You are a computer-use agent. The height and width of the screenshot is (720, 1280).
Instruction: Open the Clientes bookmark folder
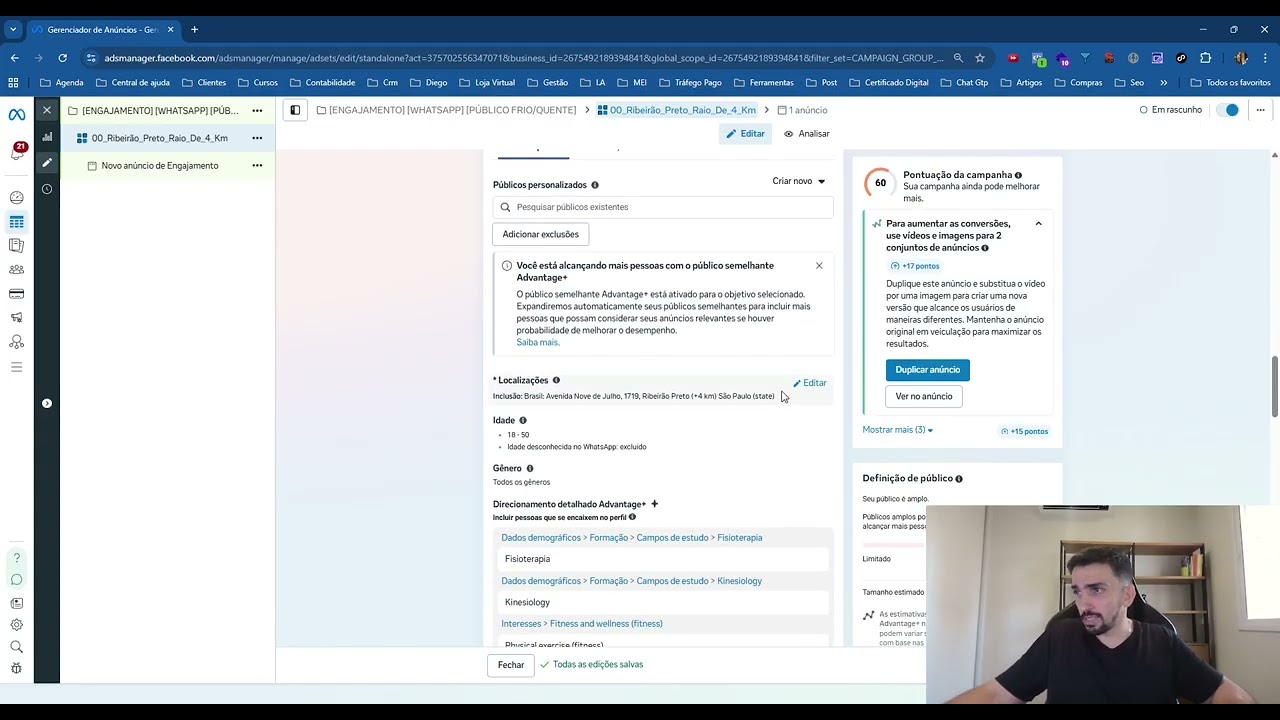coord(204,83)
